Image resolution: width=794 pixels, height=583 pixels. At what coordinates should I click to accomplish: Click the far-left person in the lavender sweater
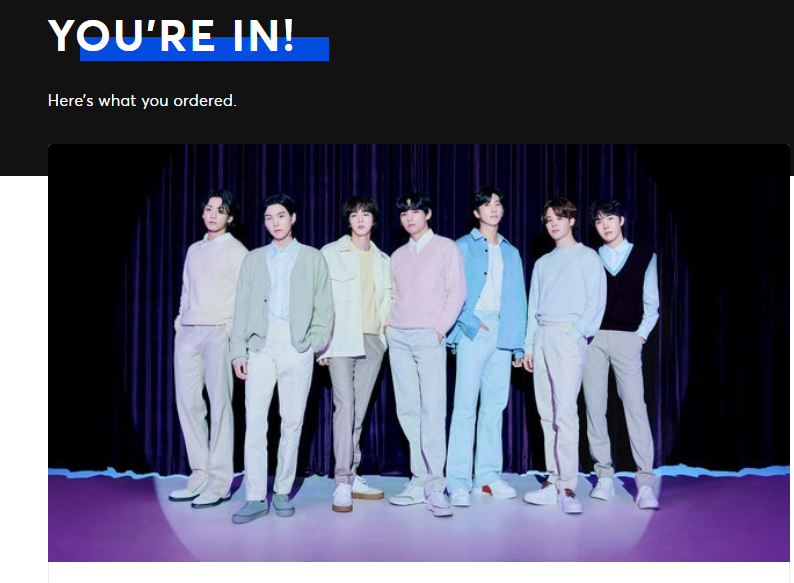point(208,344)
